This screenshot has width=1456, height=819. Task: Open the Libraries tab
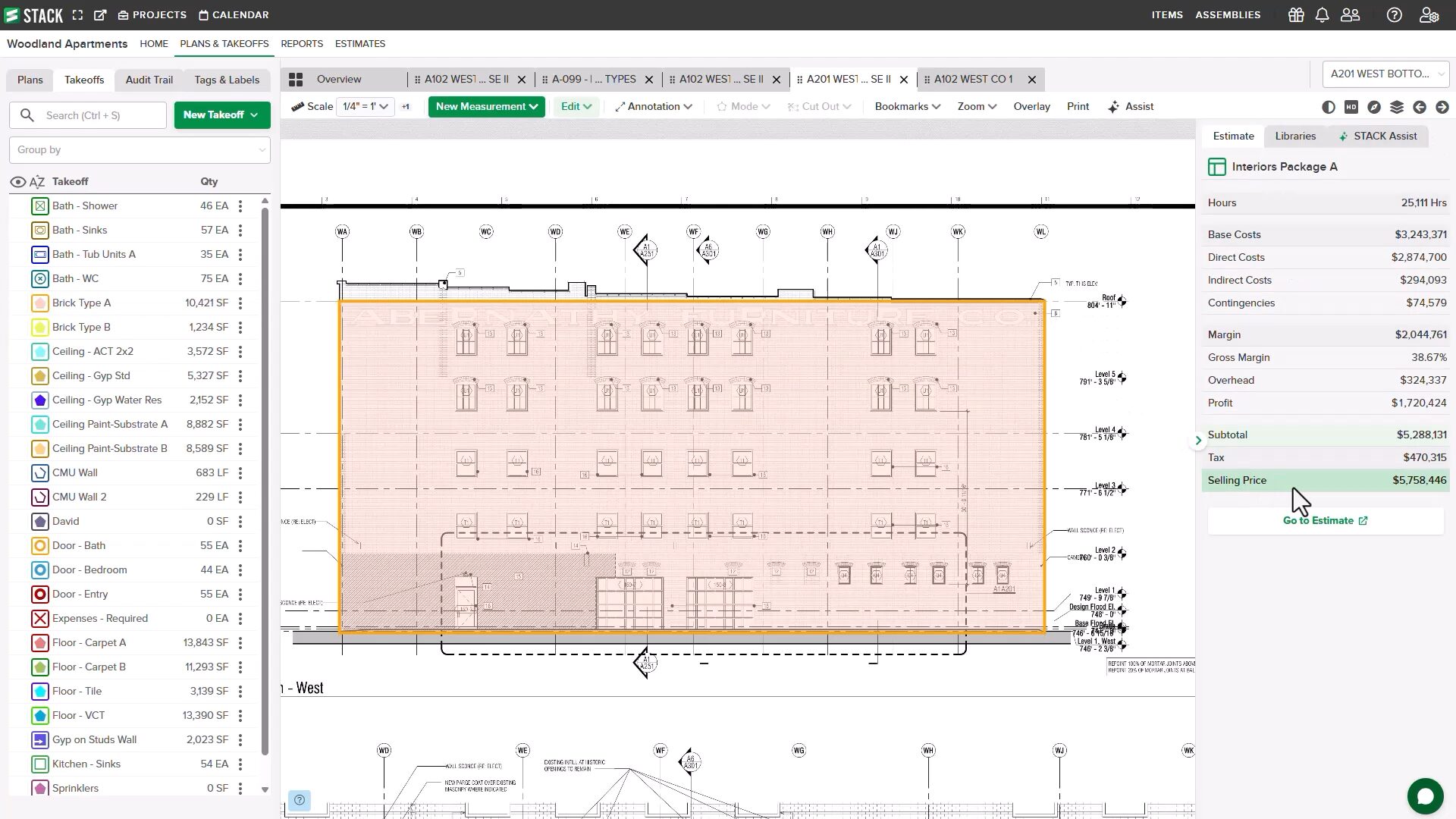tap(1295, 136)
